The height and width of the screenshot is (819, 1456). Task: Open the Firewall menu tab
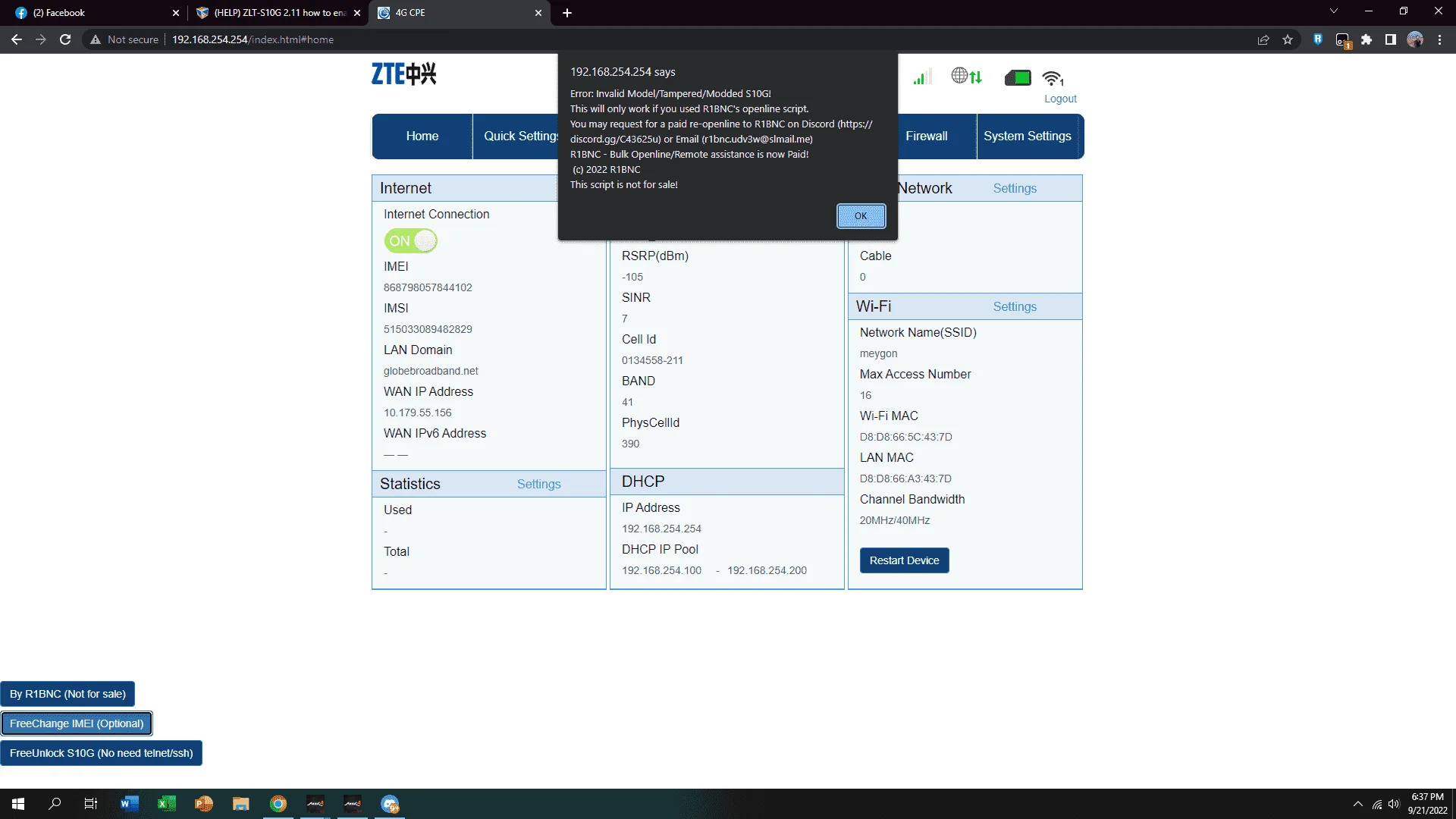point(927,136)
